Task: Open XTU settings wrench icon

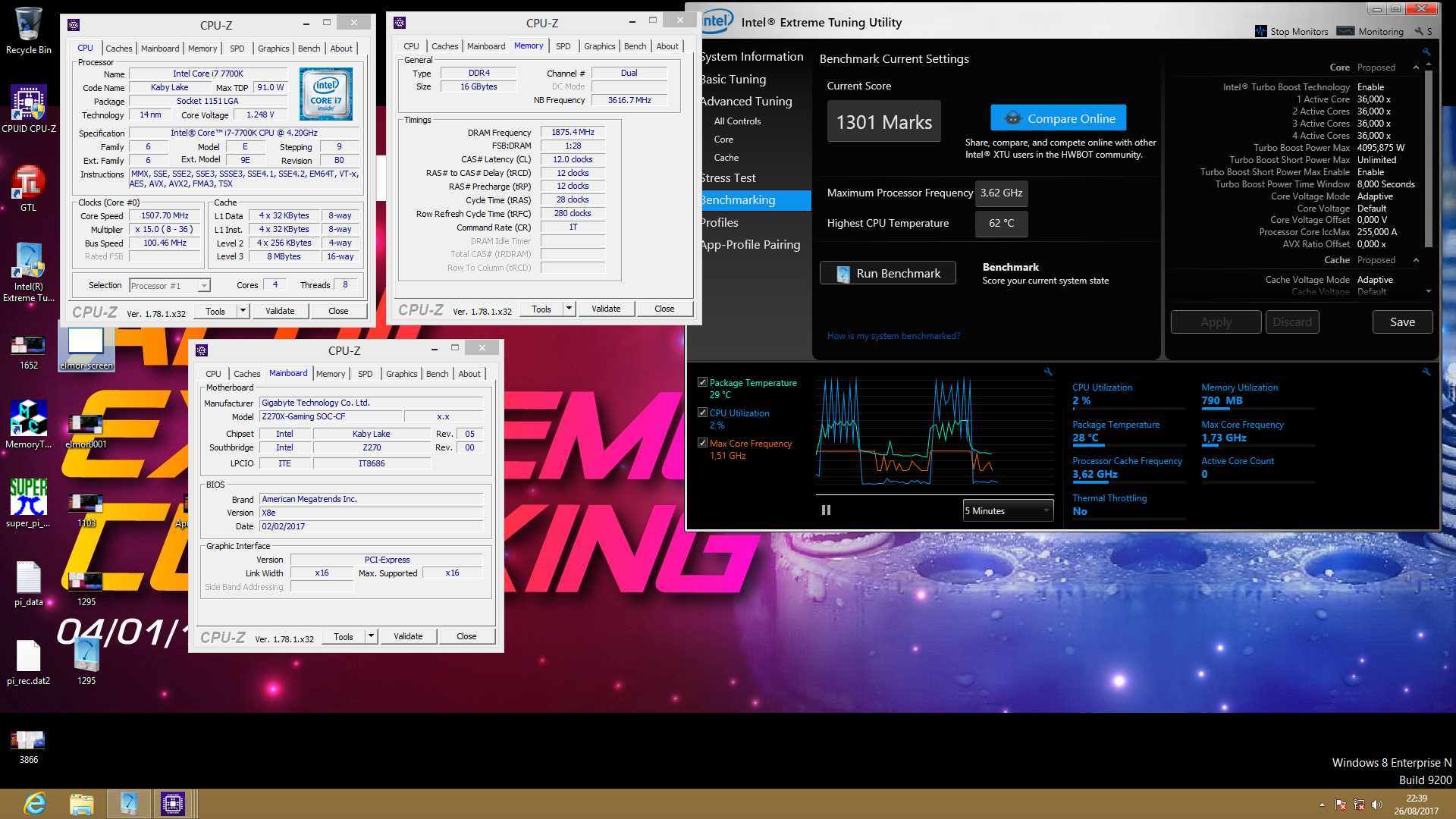Action: click(1419, 31)
